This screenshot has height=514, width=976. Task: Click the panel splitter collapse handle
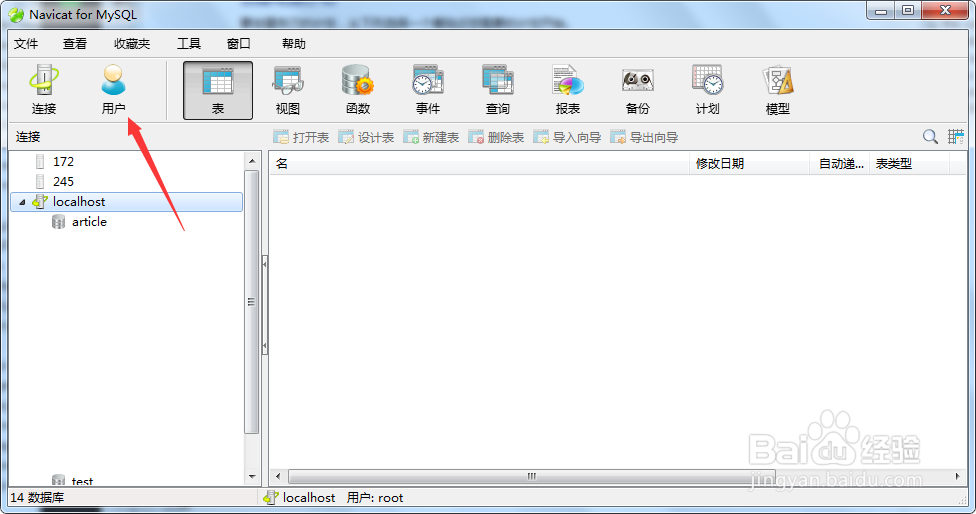(x=265, y=304)
